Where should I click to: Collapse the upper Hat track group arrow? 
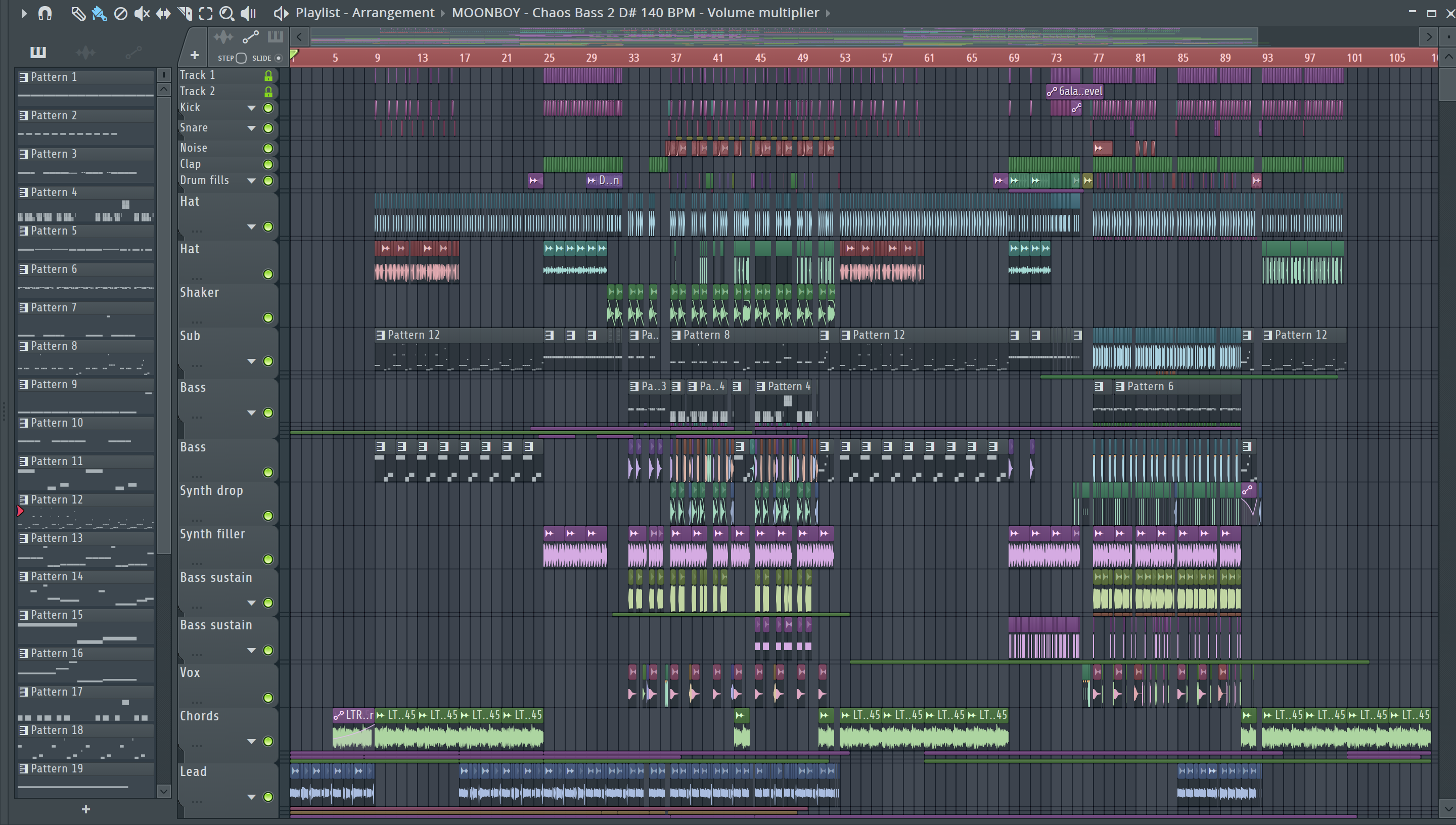tap(251, 227)
